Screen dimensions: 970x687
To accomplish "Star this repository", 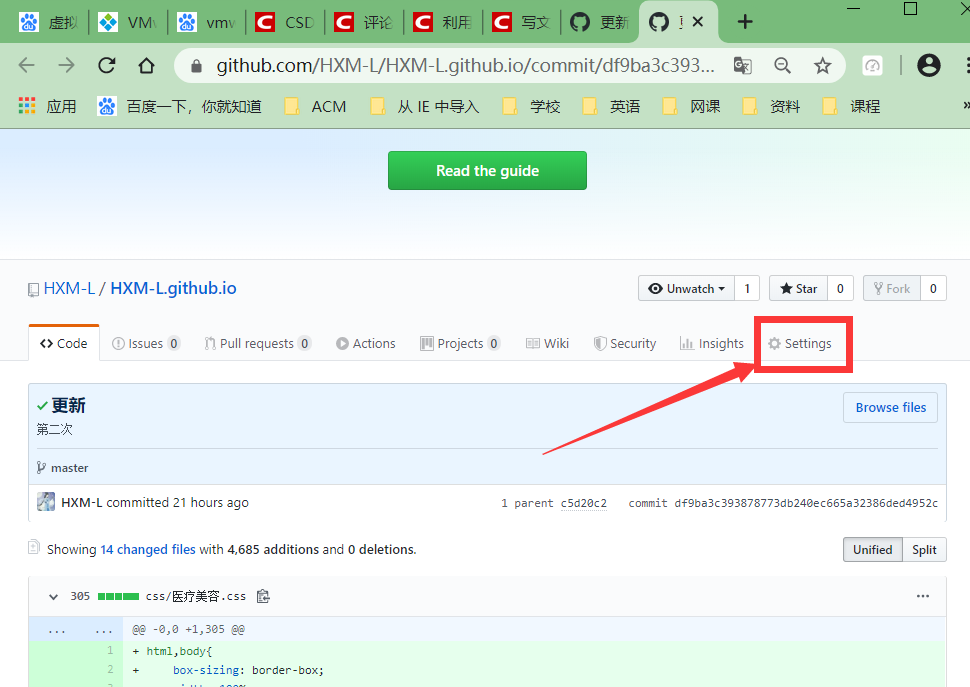I will tap(798, 289).
